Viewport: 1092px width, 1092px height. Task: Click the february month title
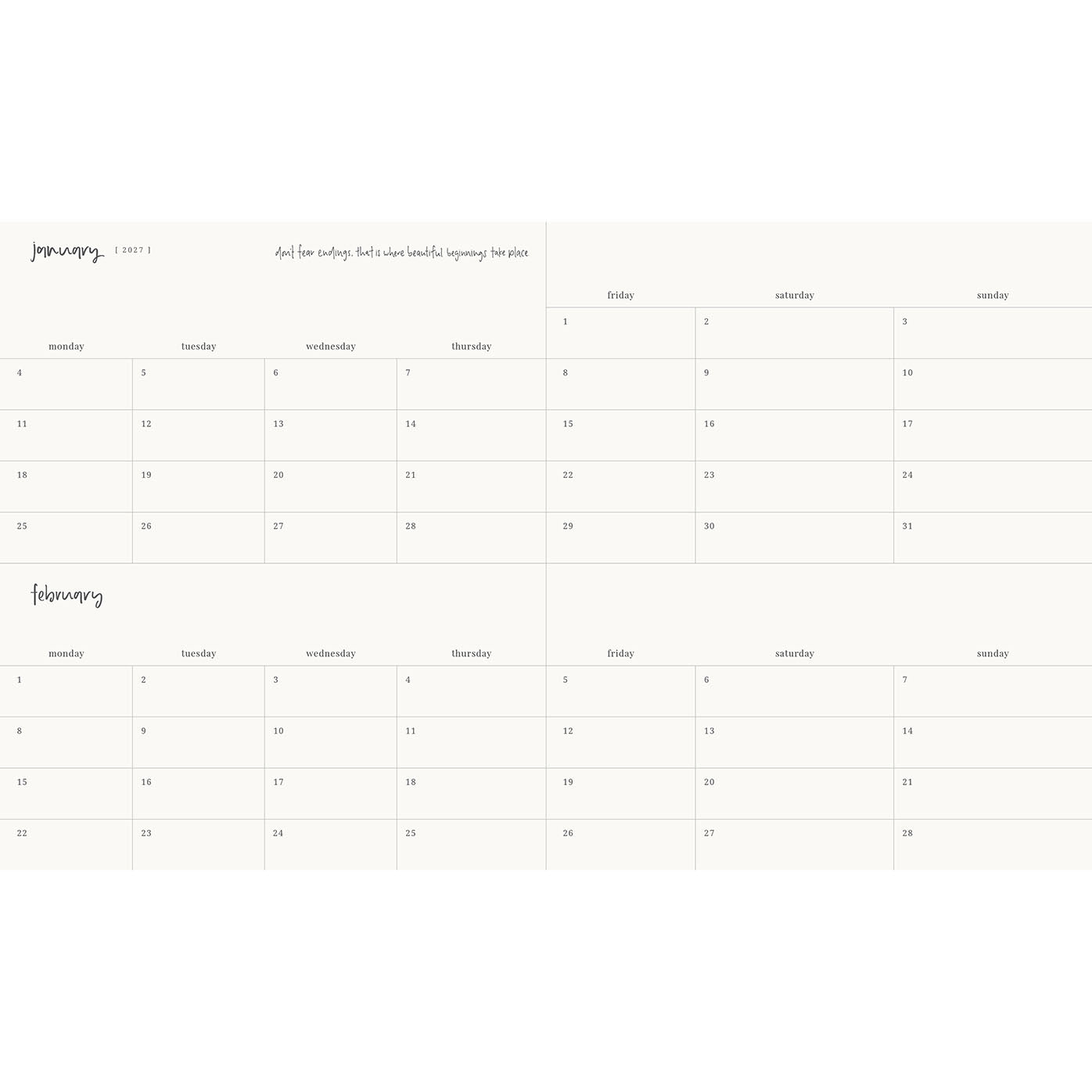point(66,595)
